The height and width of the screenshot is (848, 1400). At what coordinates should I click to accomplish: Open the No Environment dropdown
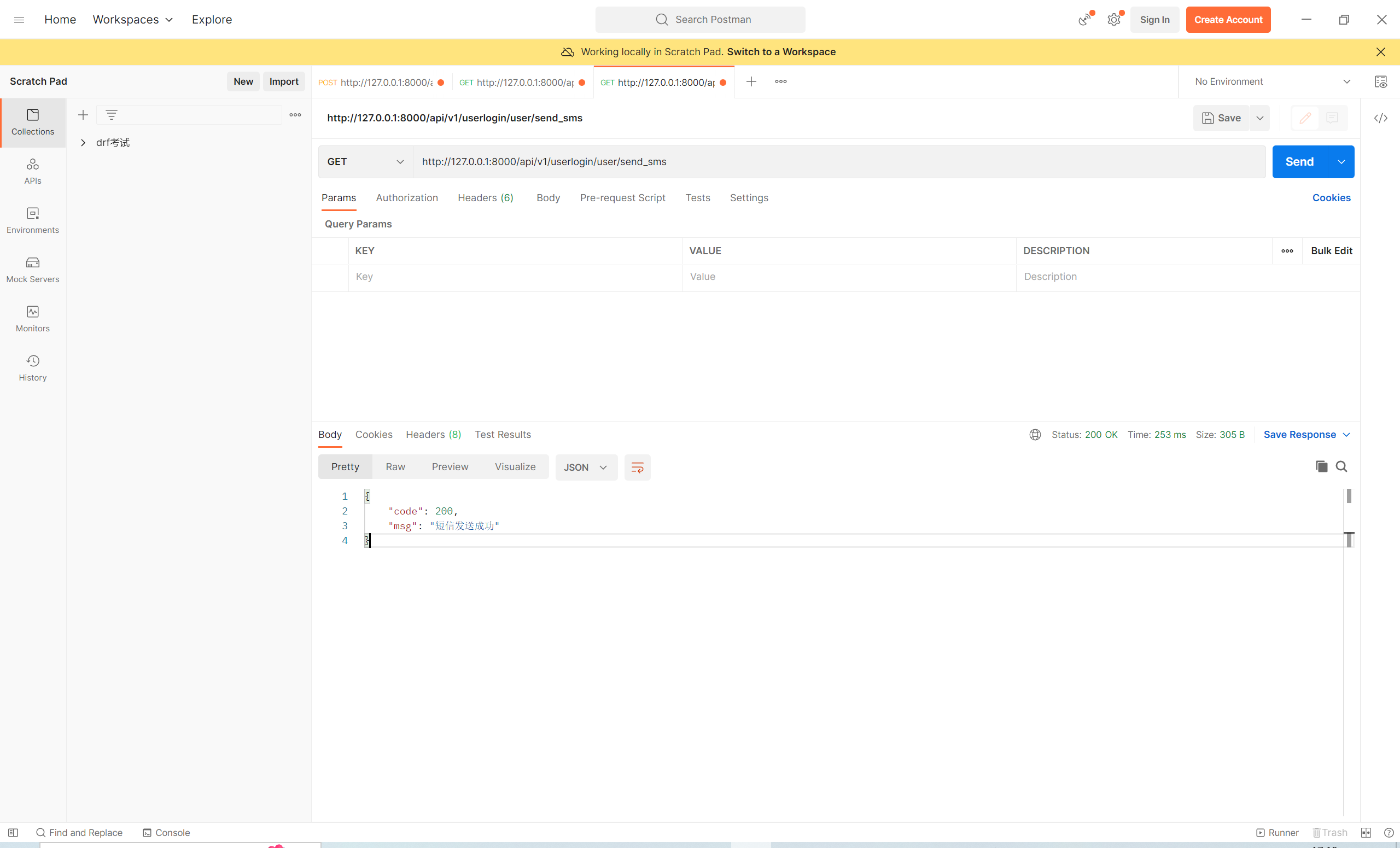point(1271,82)
